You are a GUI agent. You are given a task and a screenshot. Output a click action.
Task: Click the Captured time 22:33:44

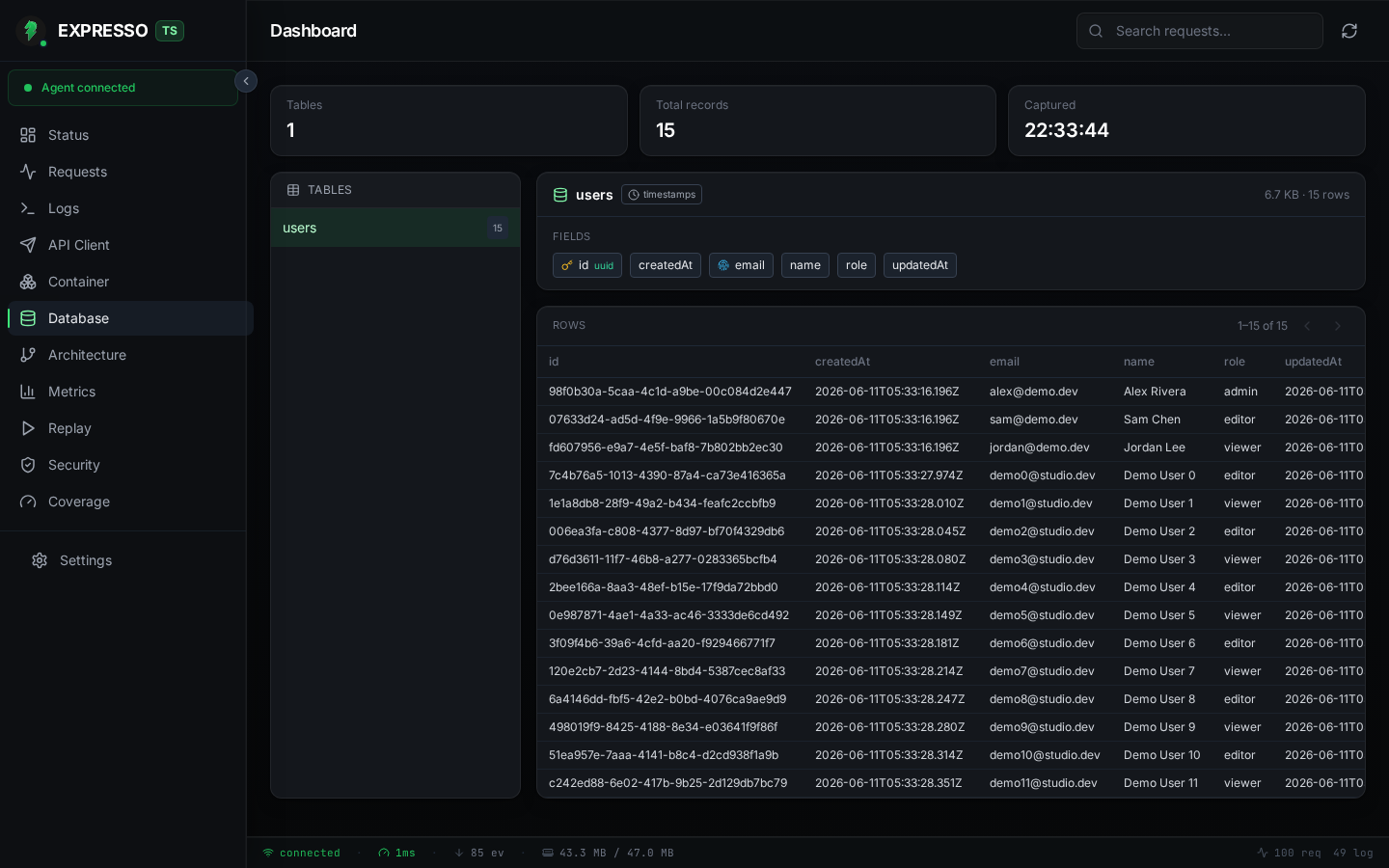(x=1067, y=130)
